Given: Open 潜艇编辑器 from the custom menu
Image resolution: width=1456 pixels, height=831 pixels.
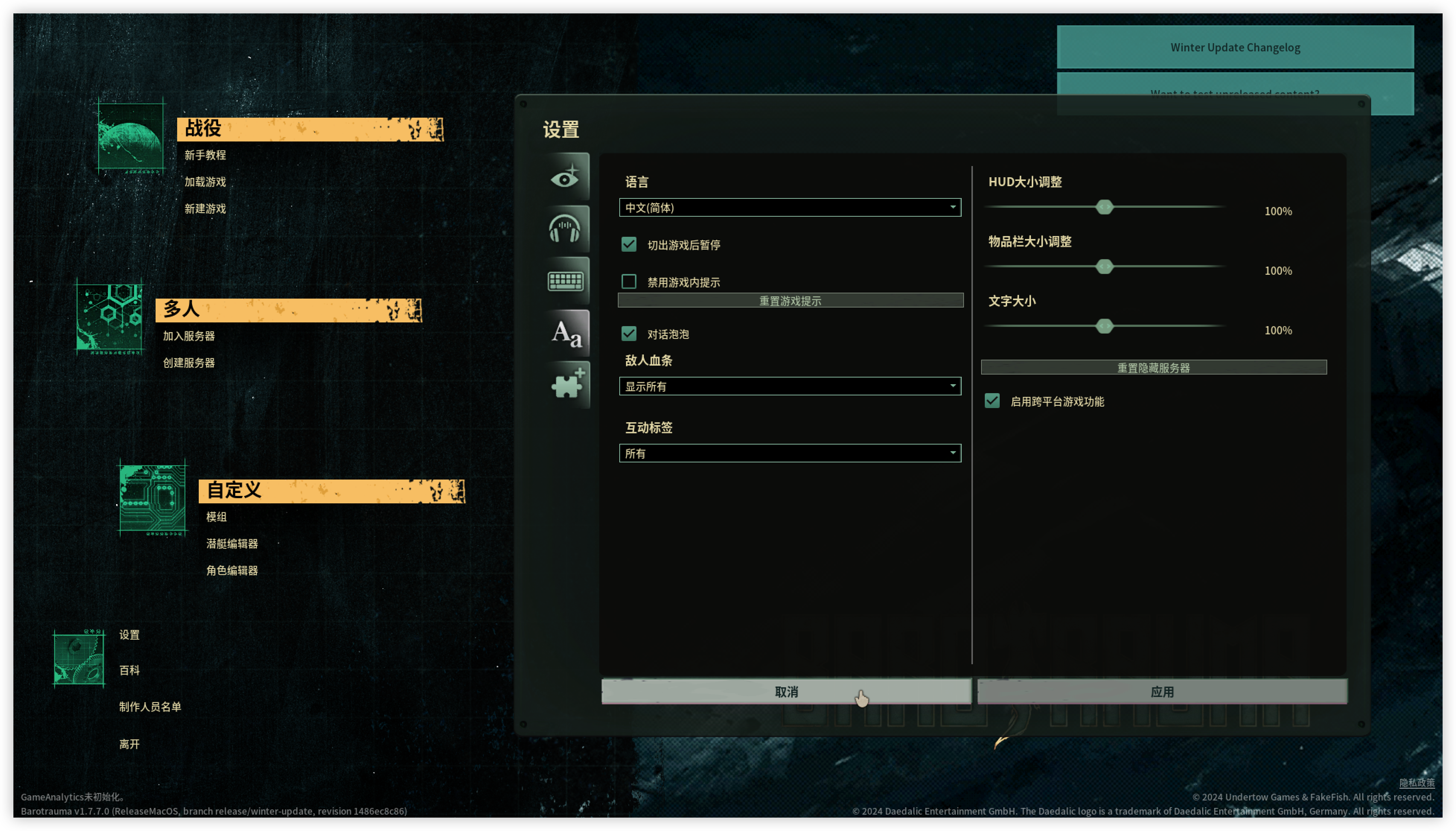Looking at the screenshot, I should [232, 544].
